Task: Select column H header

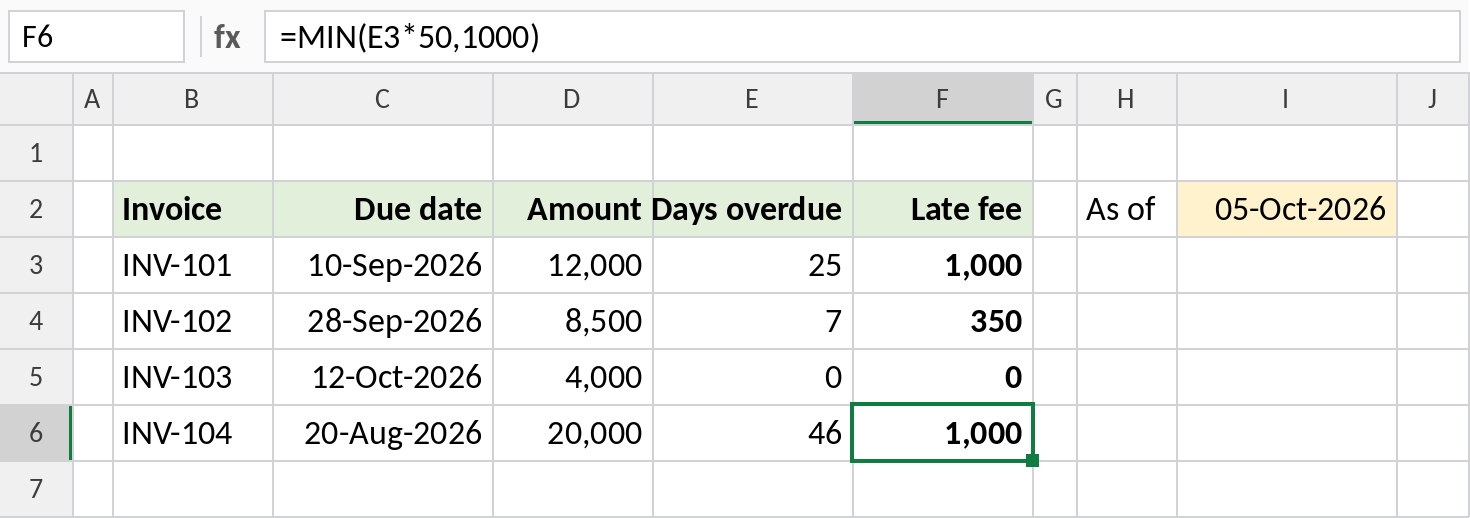Action: [x=1126, y=98]
